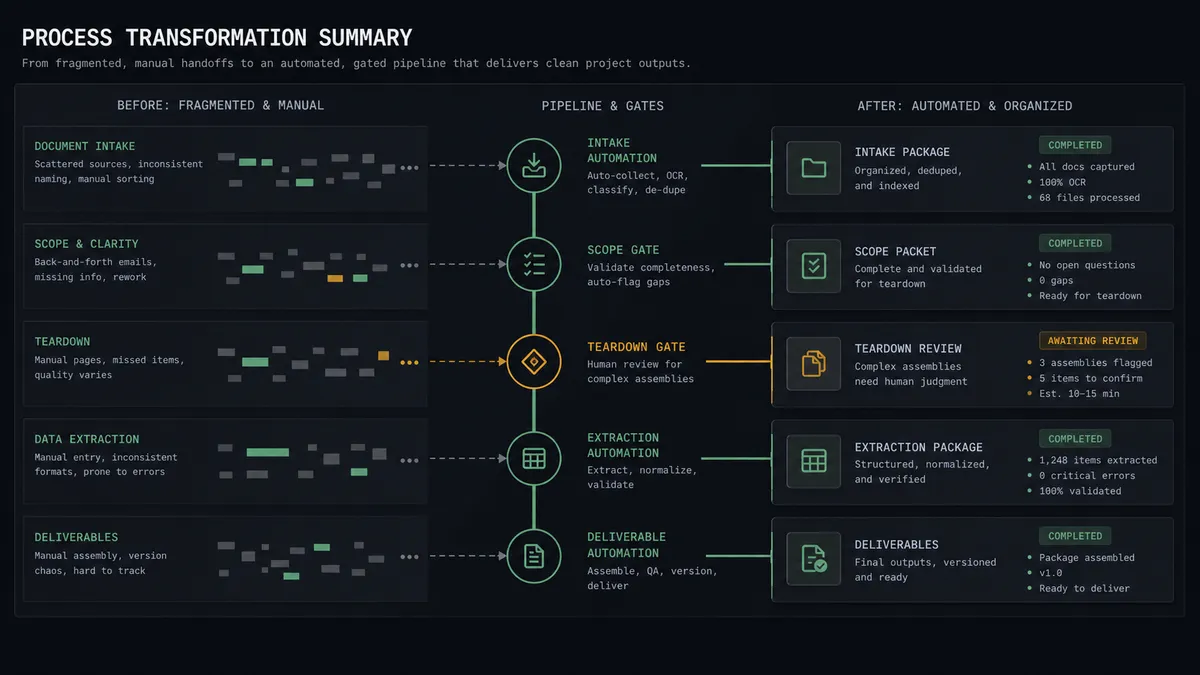Open the Intake Package folder icon
1200x675 pixels.
(x=814, y=168)
